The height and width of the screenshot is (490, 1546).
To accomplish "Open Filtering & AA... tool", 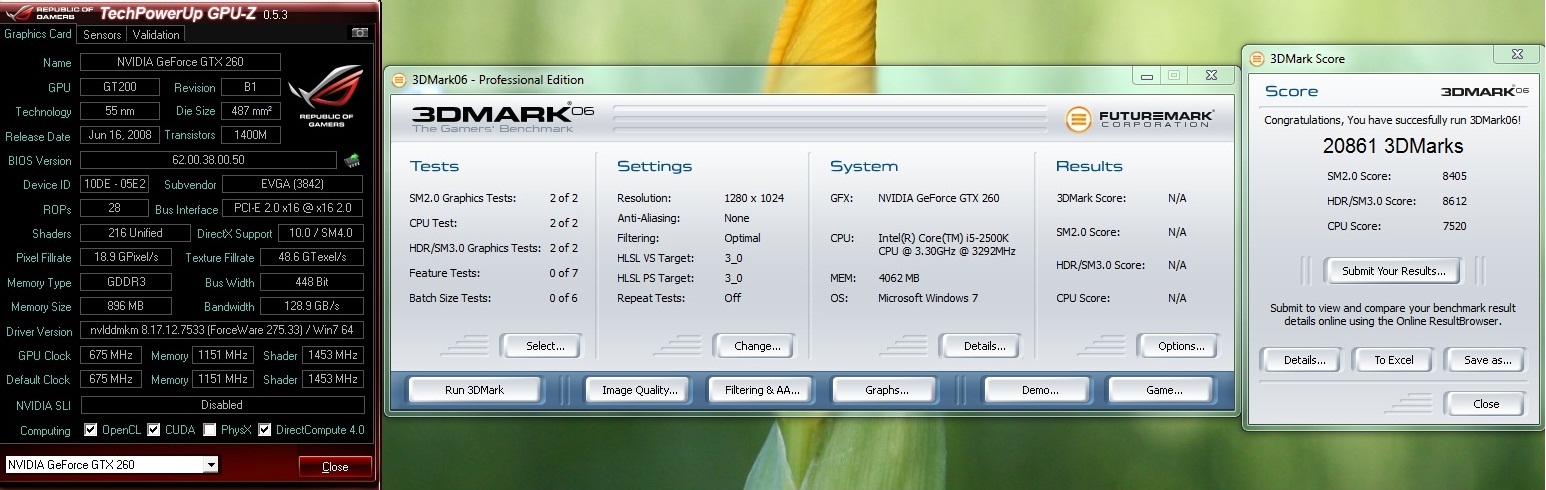I will [x=762, y=390].
